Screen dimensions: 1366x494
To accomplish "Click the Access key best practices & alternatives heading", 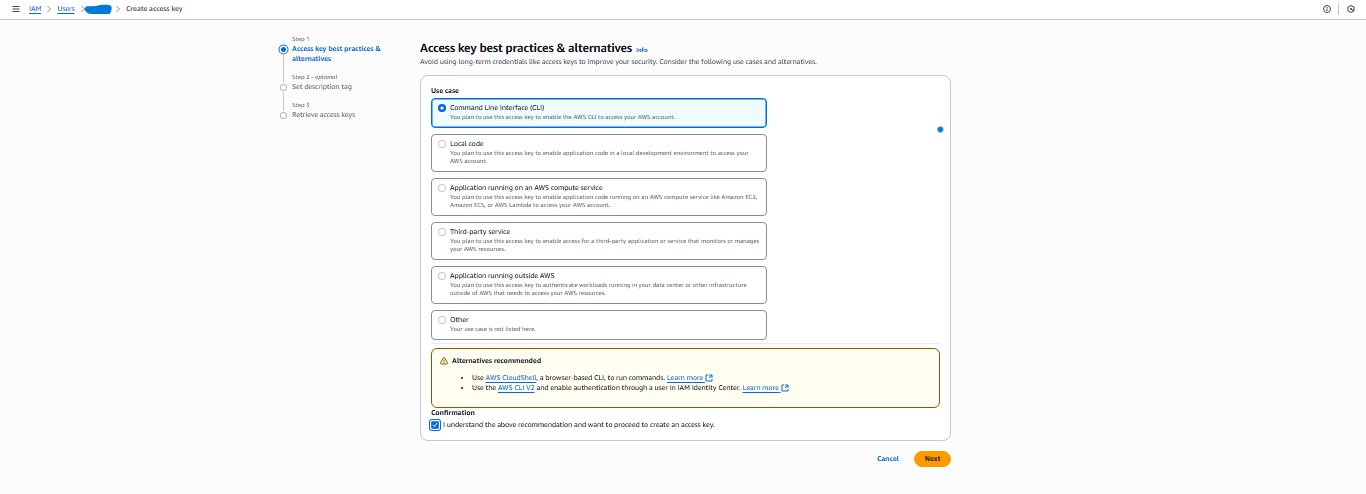I will (x=526, y=48).
